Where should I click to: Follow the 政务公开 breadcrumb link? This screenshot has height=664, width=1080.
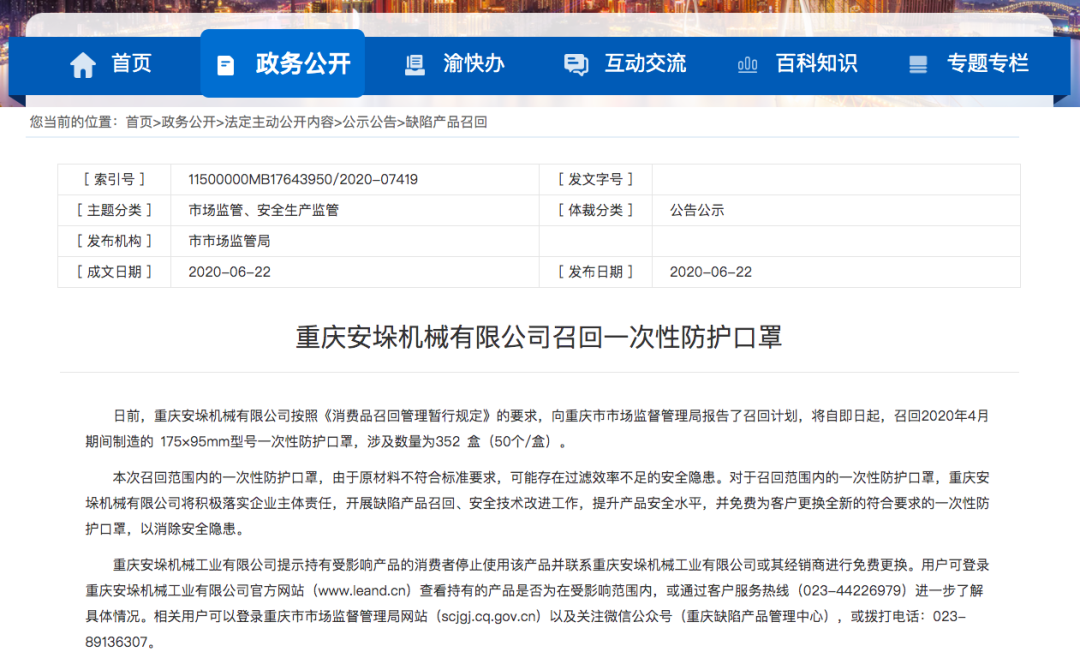(188, 122)
